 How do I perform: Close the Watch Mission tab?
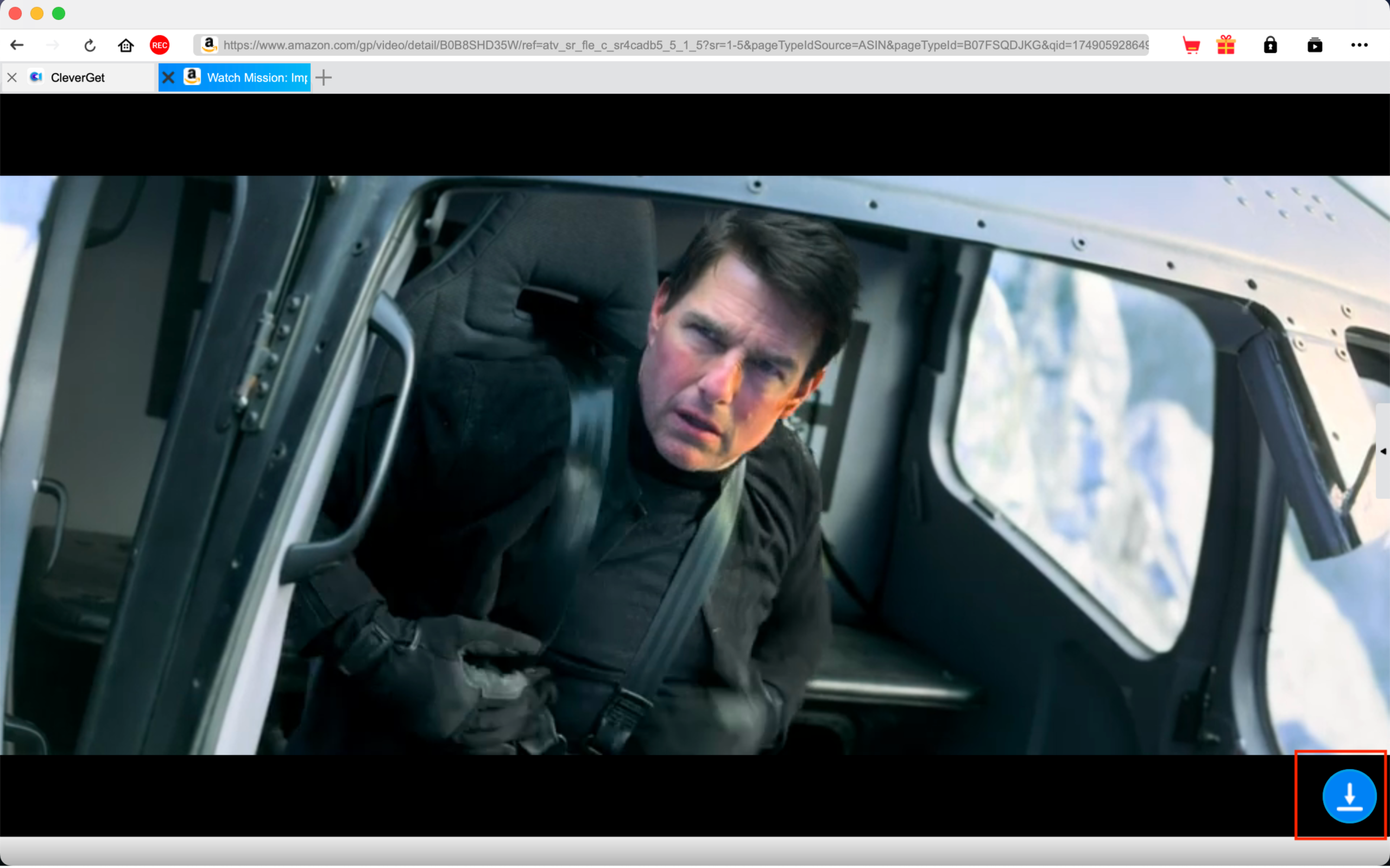pos(168,77)
